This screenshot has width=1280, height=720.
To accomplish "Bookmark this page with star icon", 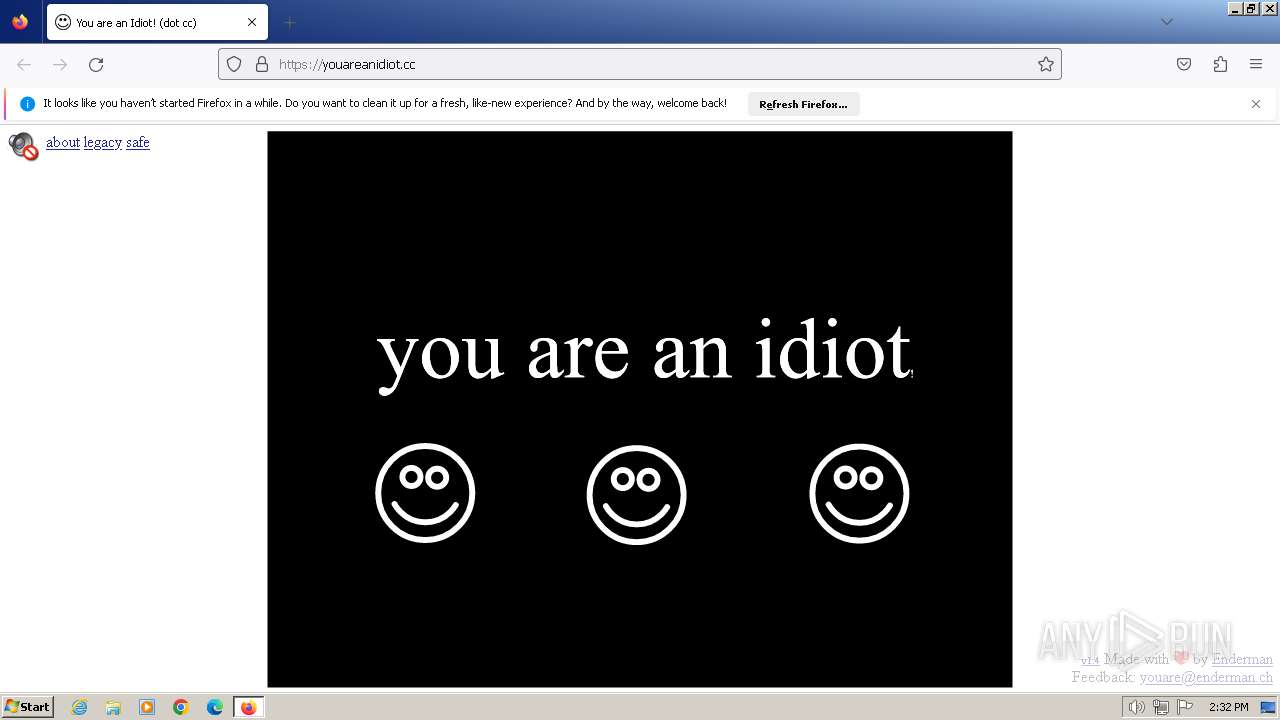I will point(1046,64).
